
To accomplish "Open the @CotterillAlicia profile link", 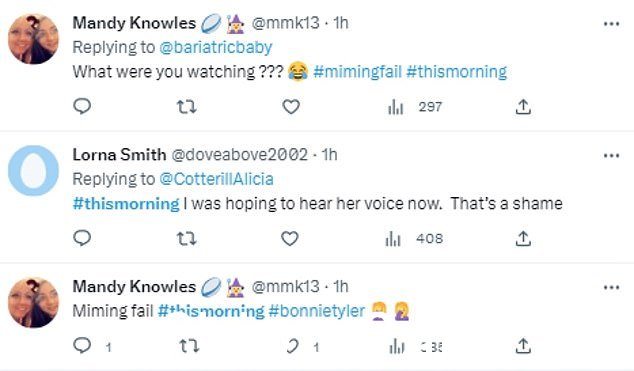I will pos(217,179).
